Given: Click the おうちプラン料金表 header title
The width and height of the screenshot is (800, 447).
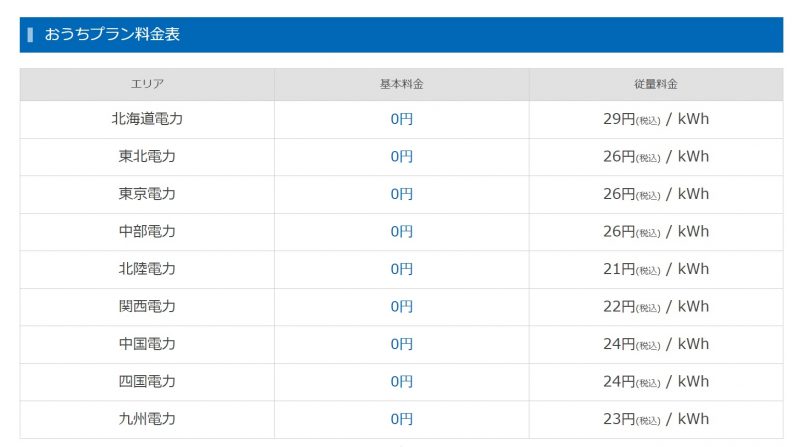Looking at the screenshot, I should 112,34.
